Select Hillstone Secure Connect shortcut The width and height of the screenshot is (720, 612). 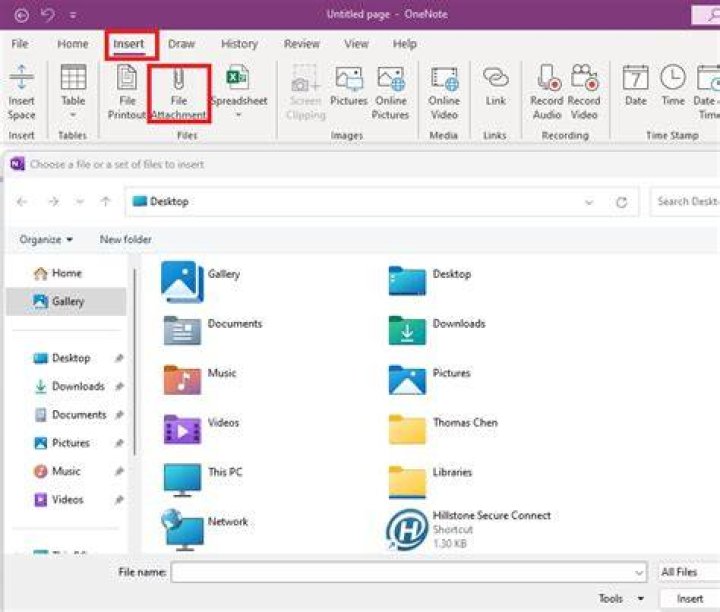468,529
